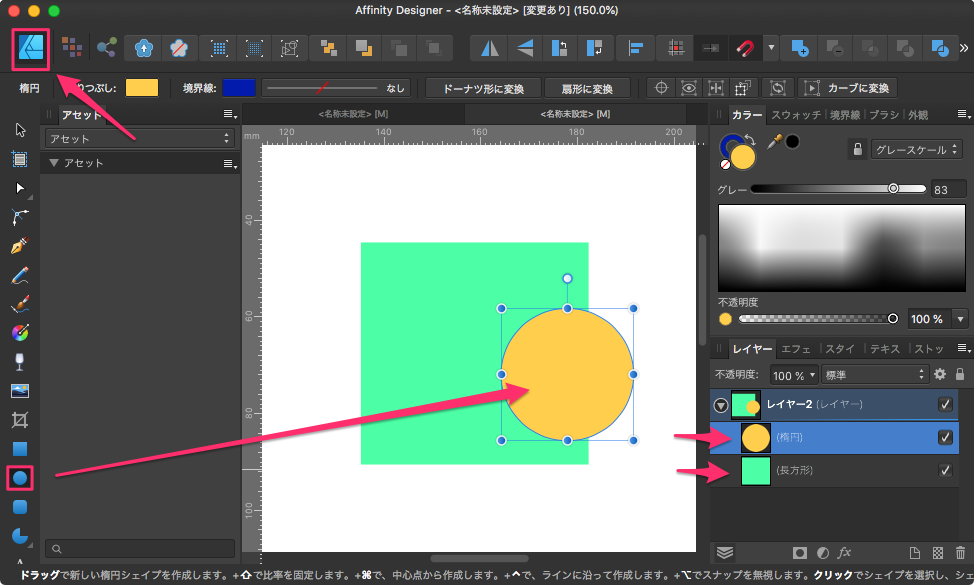Switch to the Pixel persona icon

click(72, 47)
